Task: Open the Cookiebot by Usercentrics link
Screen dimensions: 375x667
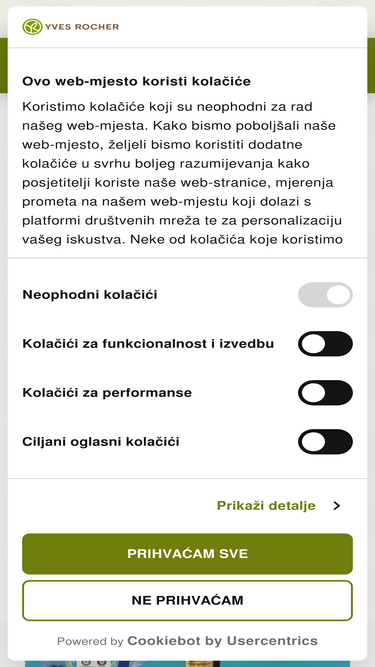Action: click(222, 641)
